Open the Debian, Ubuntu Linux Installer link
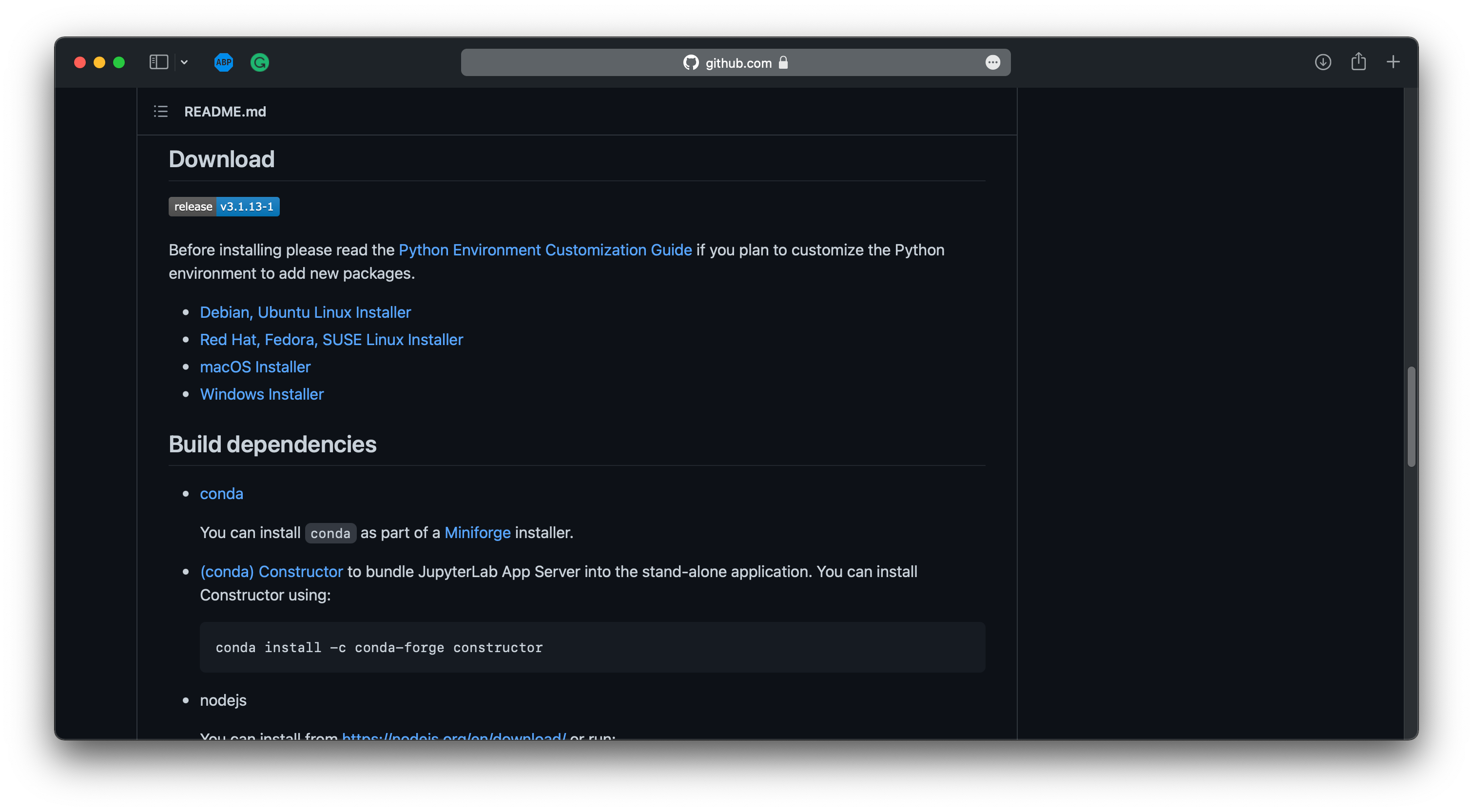 305,312
